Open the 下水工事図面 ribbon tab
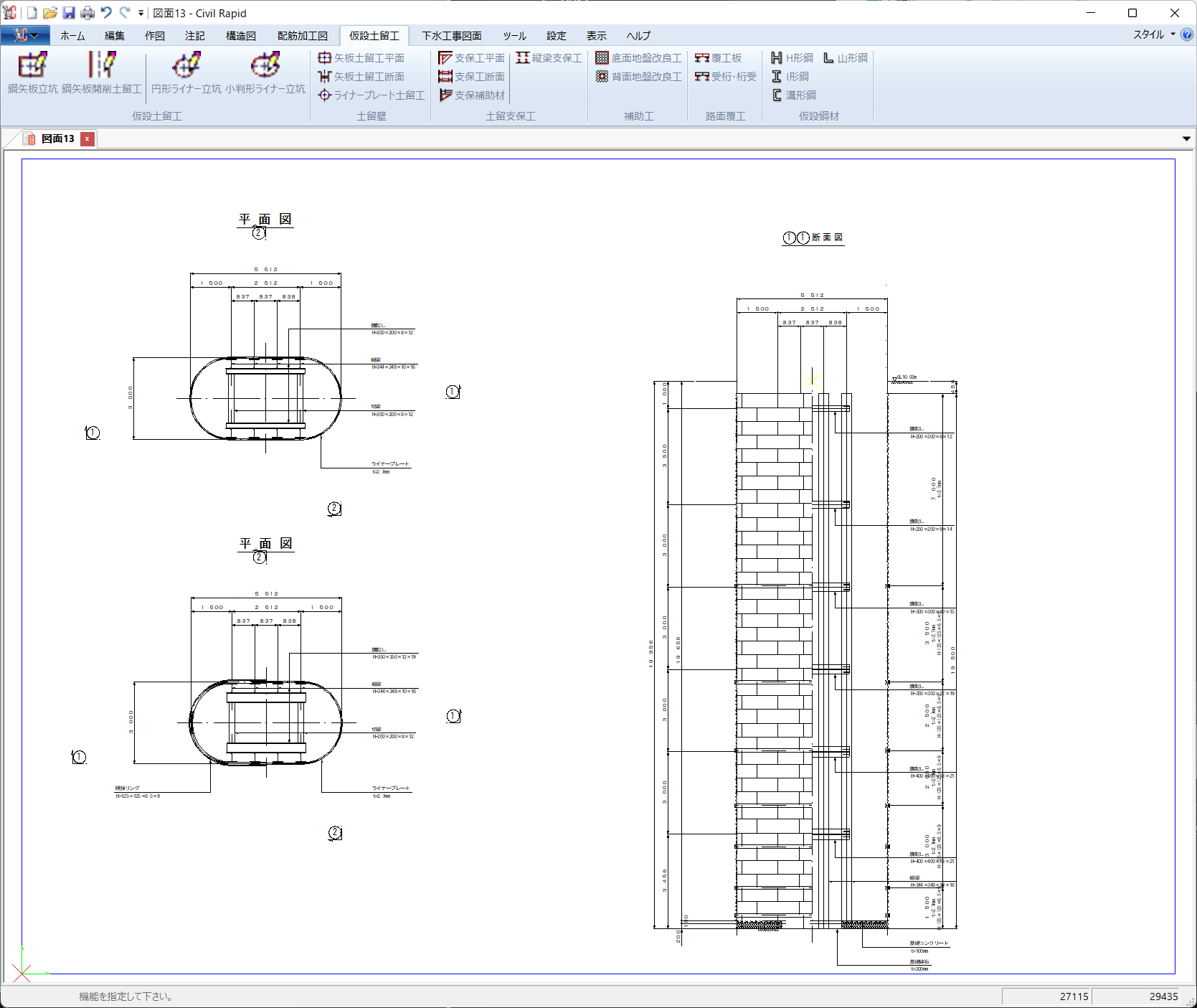Screen dimensions: 1197x1008 pos(451,36)
